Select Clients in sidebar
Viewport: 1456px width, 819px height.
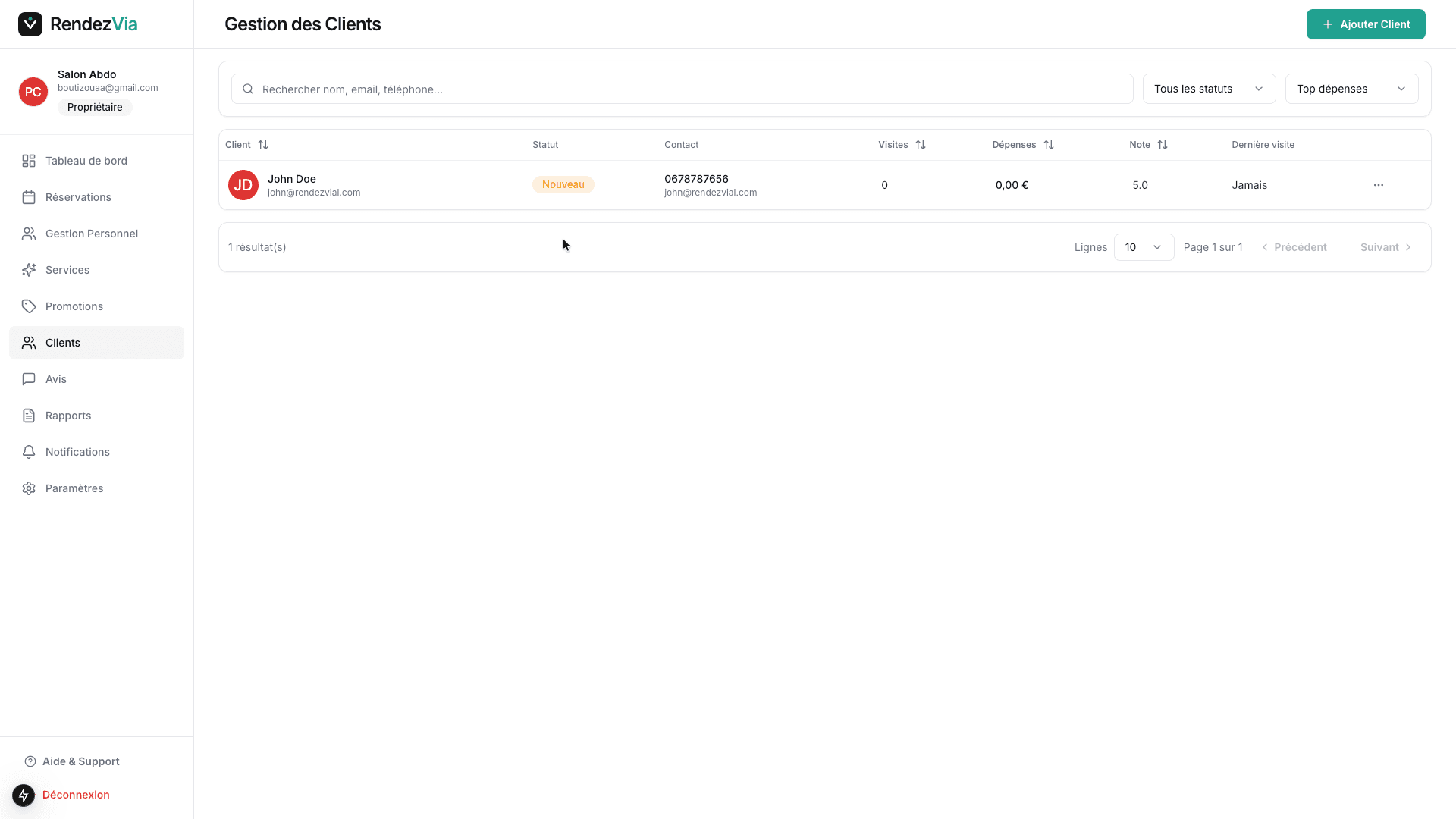pos(96,343)
